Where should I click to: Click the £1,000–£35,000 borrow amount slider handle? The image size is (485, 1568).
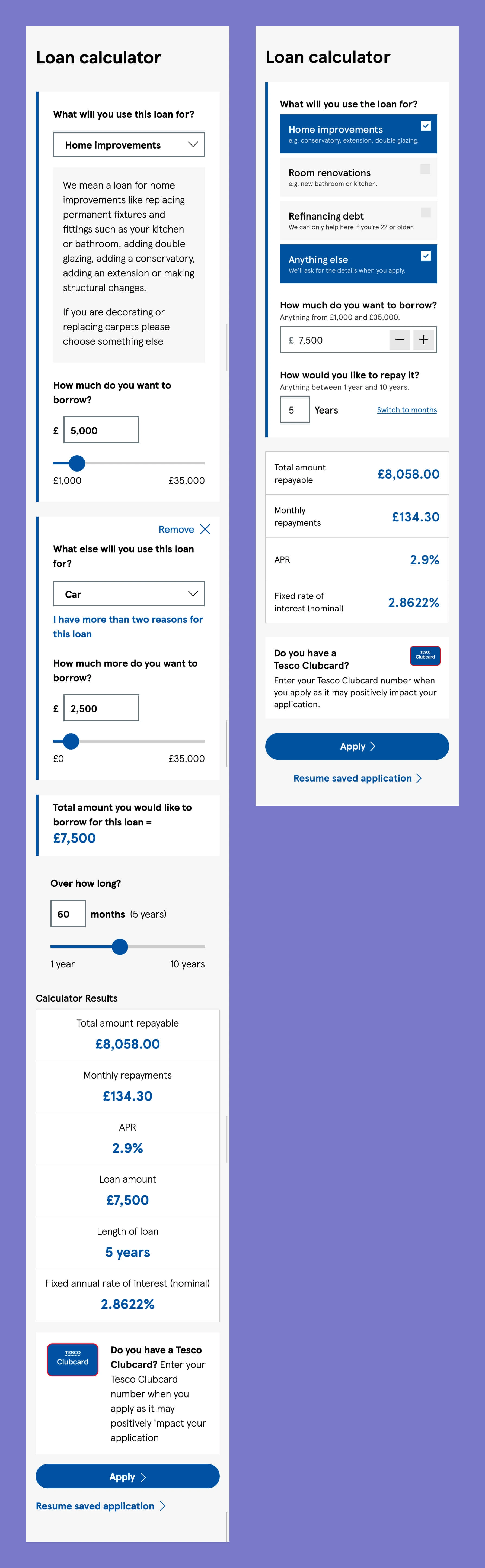pos(77,463)
